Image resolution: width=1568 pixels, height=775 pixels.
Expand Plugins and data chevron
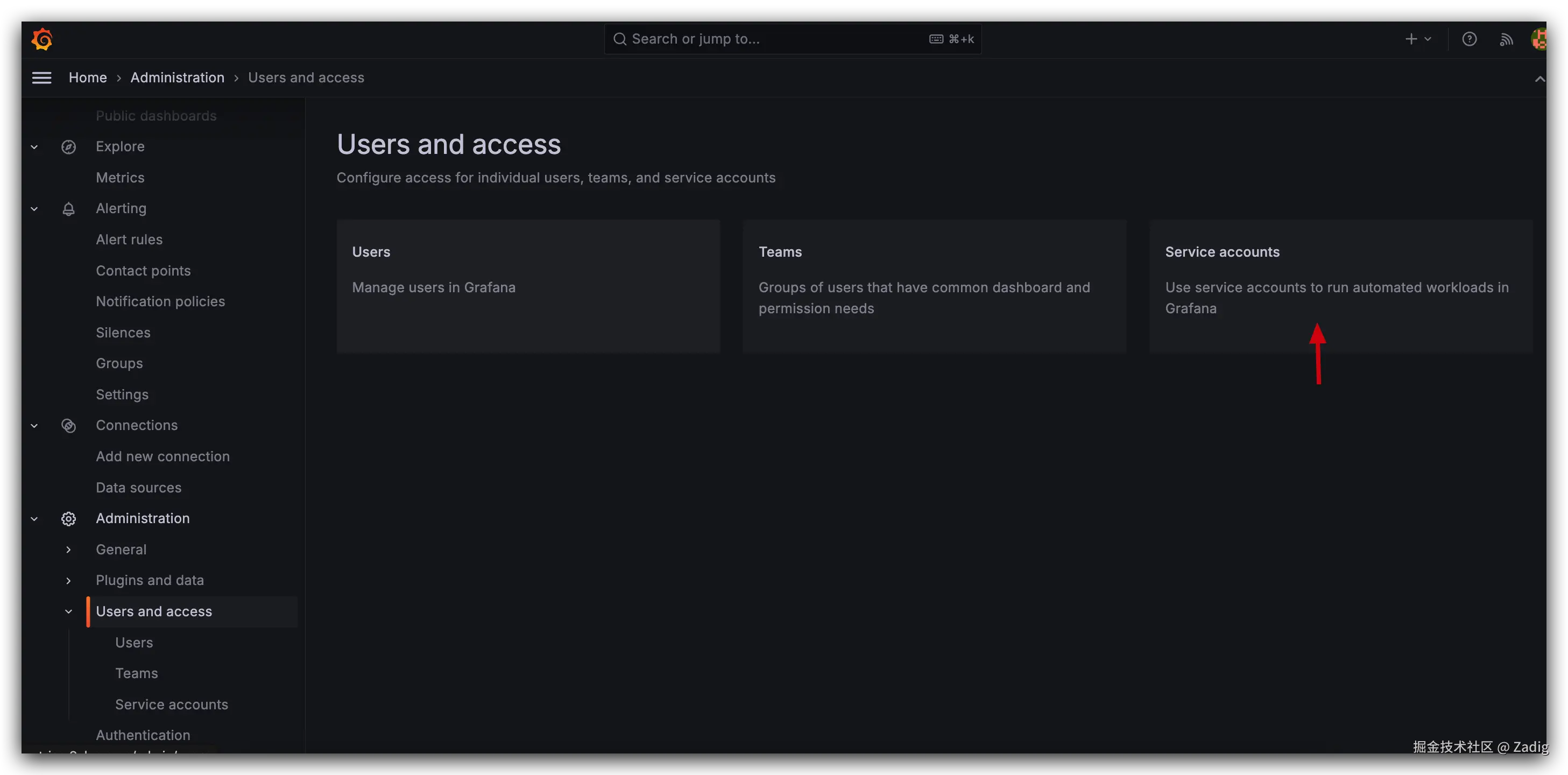(69, 581)
